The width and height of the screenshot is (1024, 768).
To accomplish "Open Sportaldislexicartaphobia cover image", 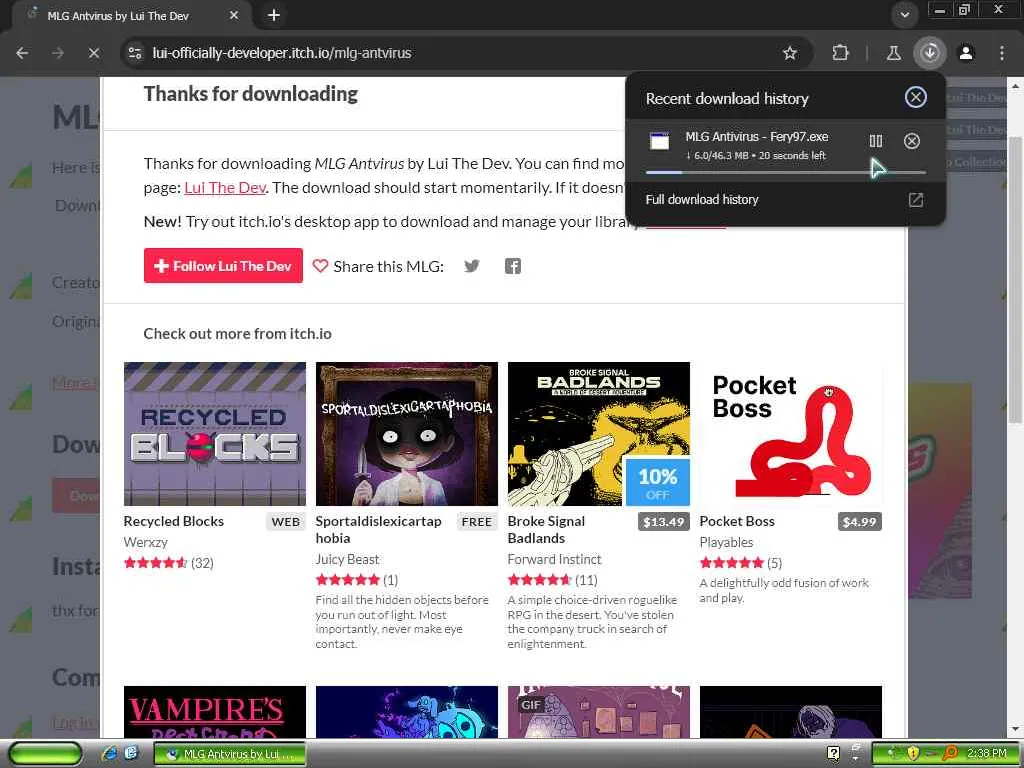I will pyautogui.click(x=407, y=434).
